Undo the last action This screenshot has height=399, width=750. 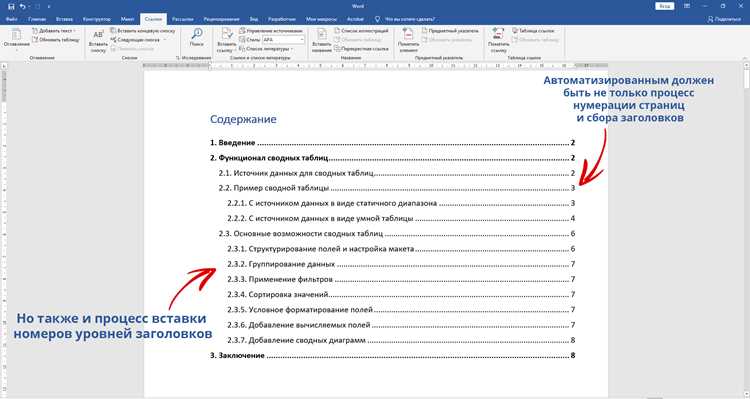click(22, 6)
